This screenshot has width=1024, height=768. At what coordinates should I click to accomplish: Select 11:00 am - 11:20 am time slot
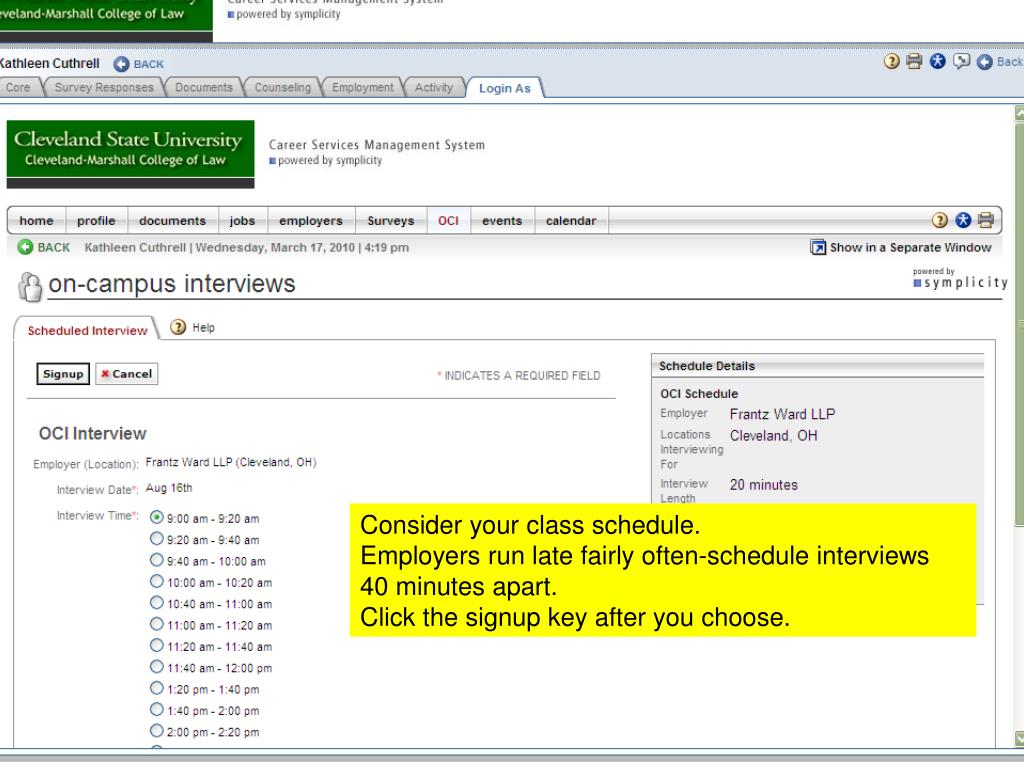[157, 624]
